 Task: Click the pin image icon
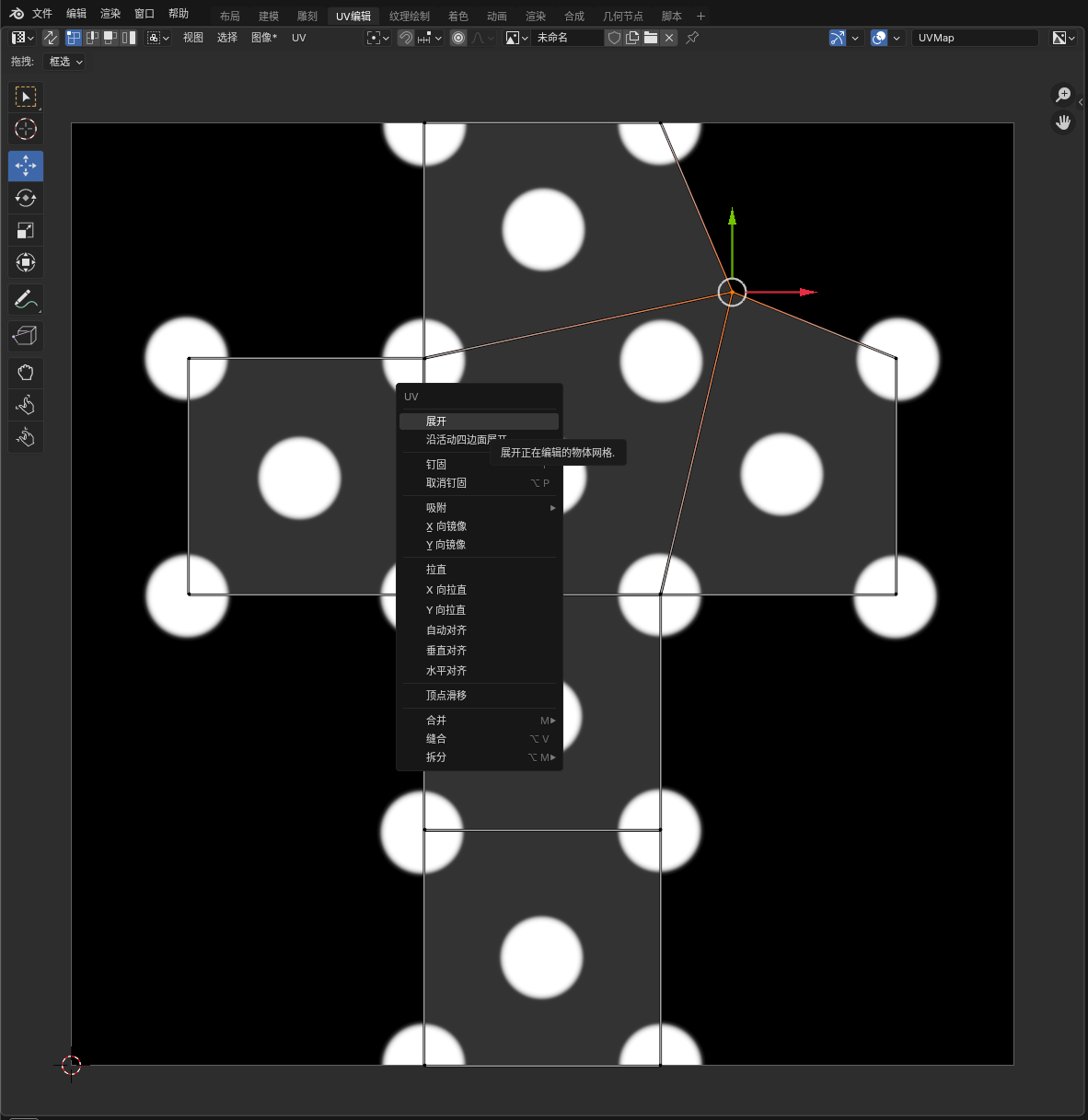(x=692, y=38)
